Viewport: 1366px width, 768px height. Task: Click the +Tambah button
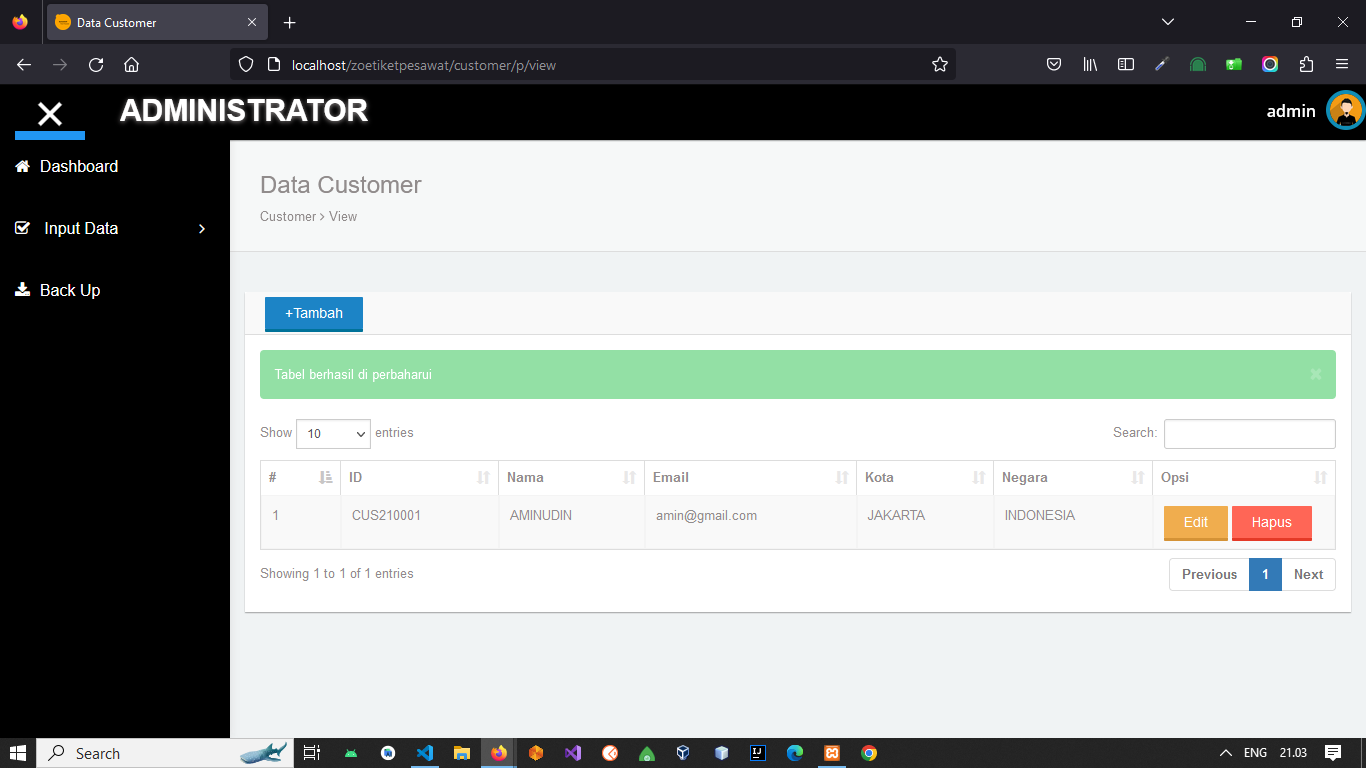314,314
